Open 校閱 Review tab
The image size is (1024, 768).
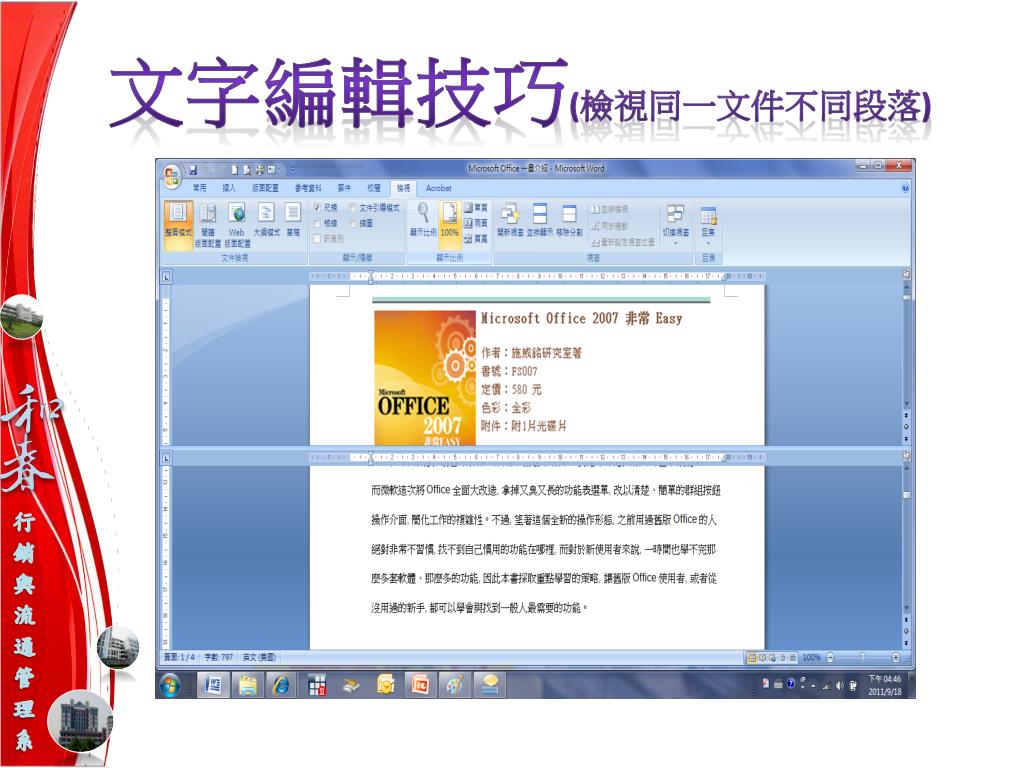374,188
